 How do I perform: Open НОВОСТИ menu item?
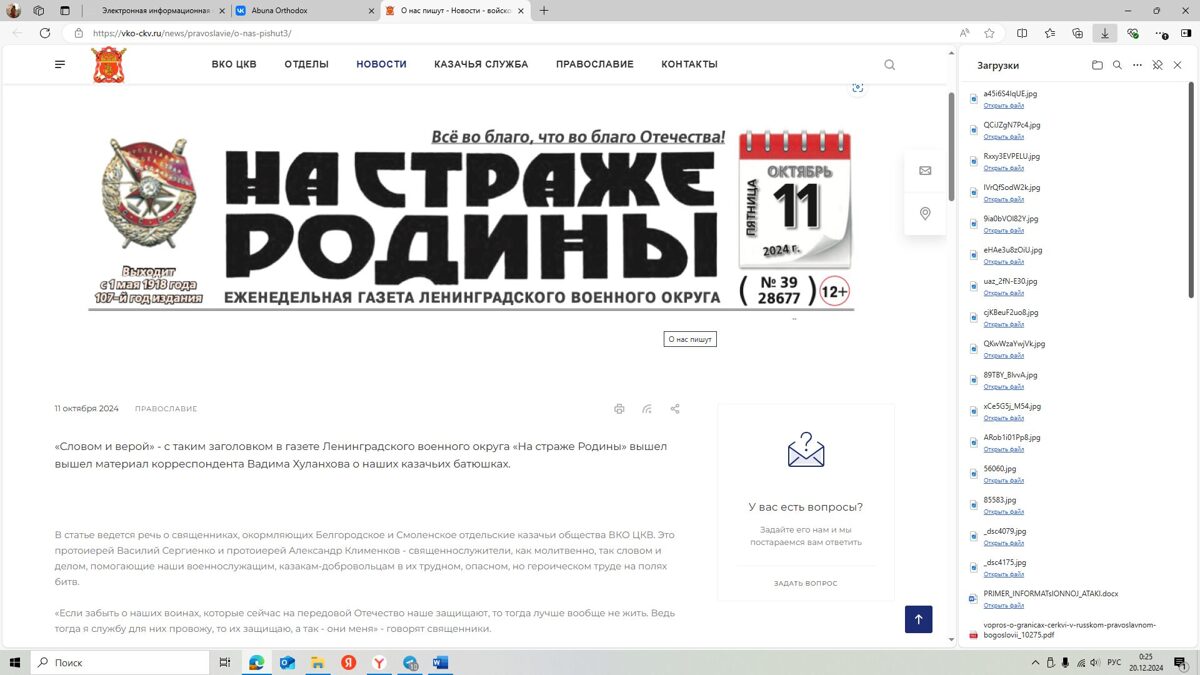tap(381, 64)
